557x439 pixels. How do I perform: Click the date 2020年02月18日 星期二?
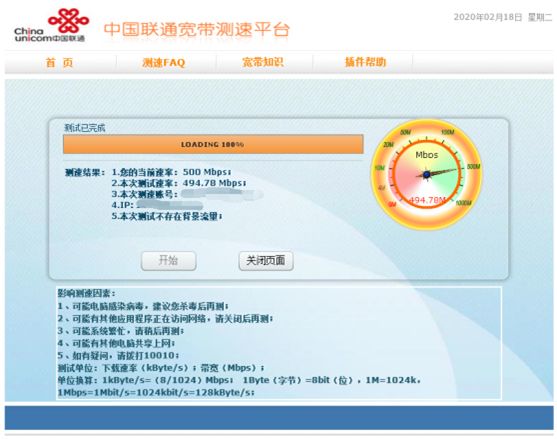(503, 17)
